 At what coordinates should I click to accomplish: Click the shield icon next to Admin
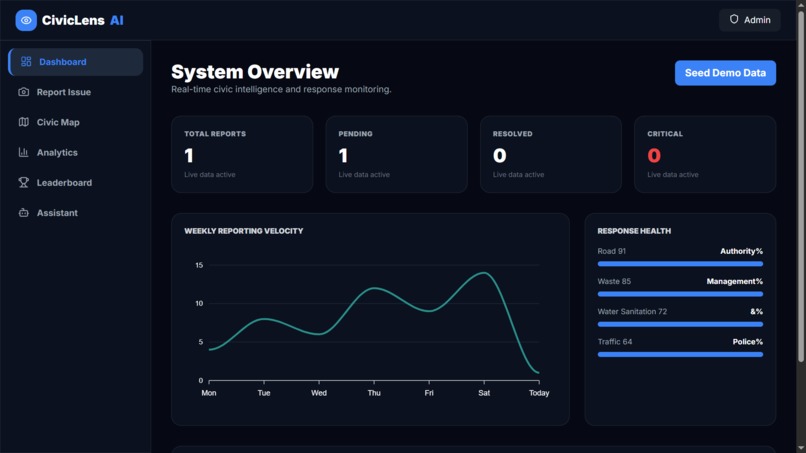tap(734, 20)
